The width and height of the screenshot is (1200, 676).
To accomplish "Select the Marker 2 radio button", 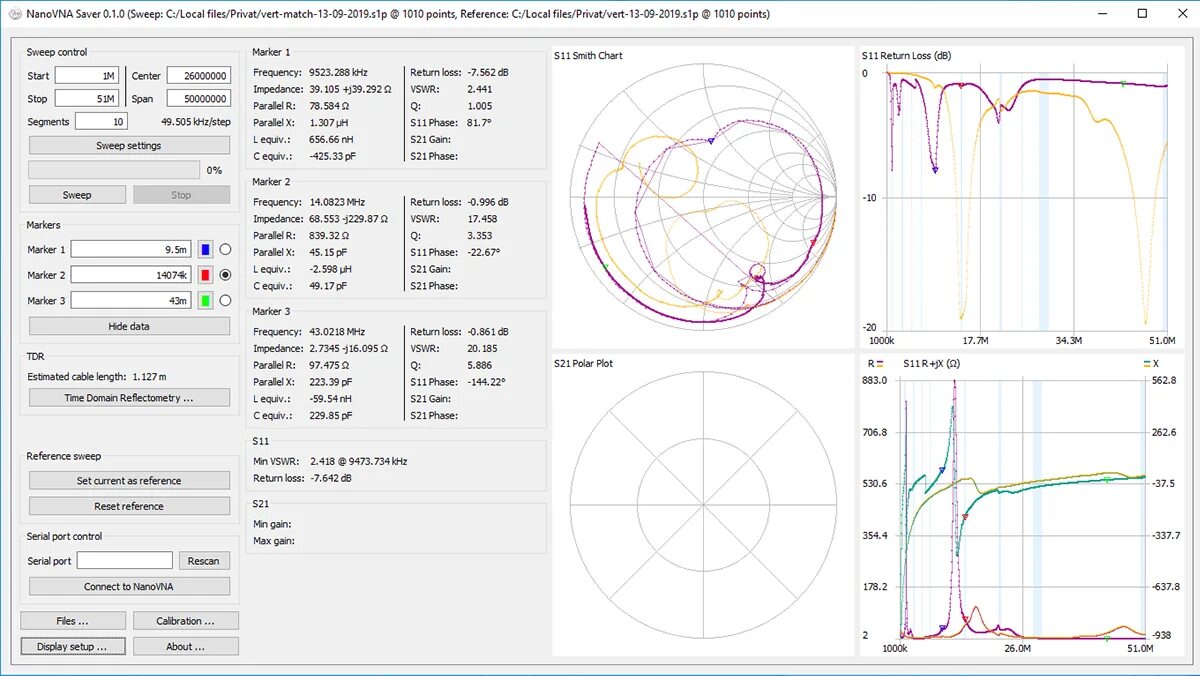I will pyautogui.click(x=225, y=274).
